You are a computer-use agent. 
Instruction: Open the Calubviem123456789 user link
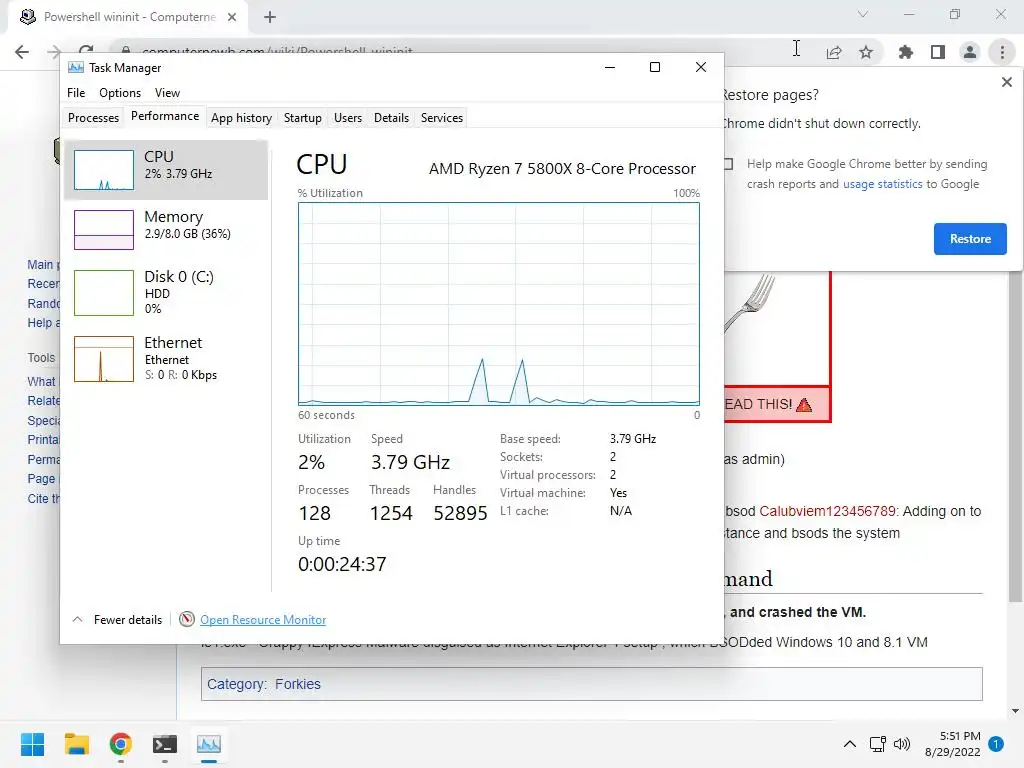pos(827,511)
